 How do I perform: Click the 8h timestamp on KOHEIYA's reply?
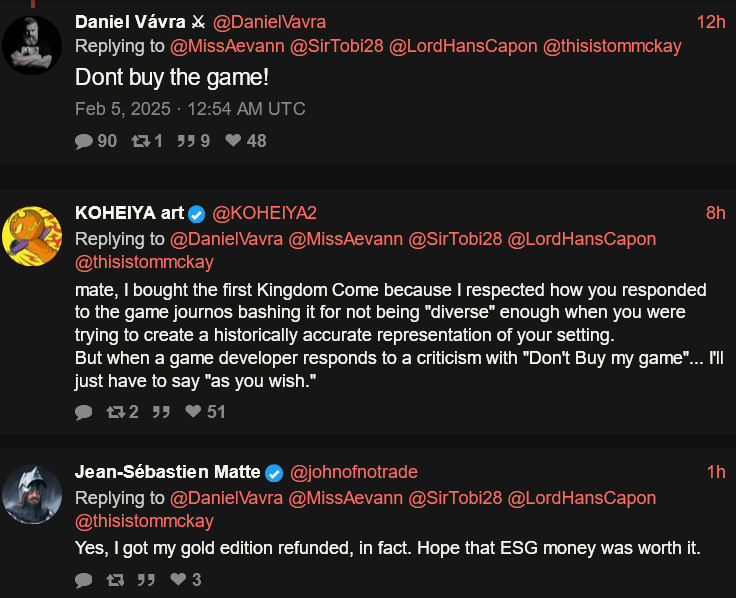click(x=715, y=213)
